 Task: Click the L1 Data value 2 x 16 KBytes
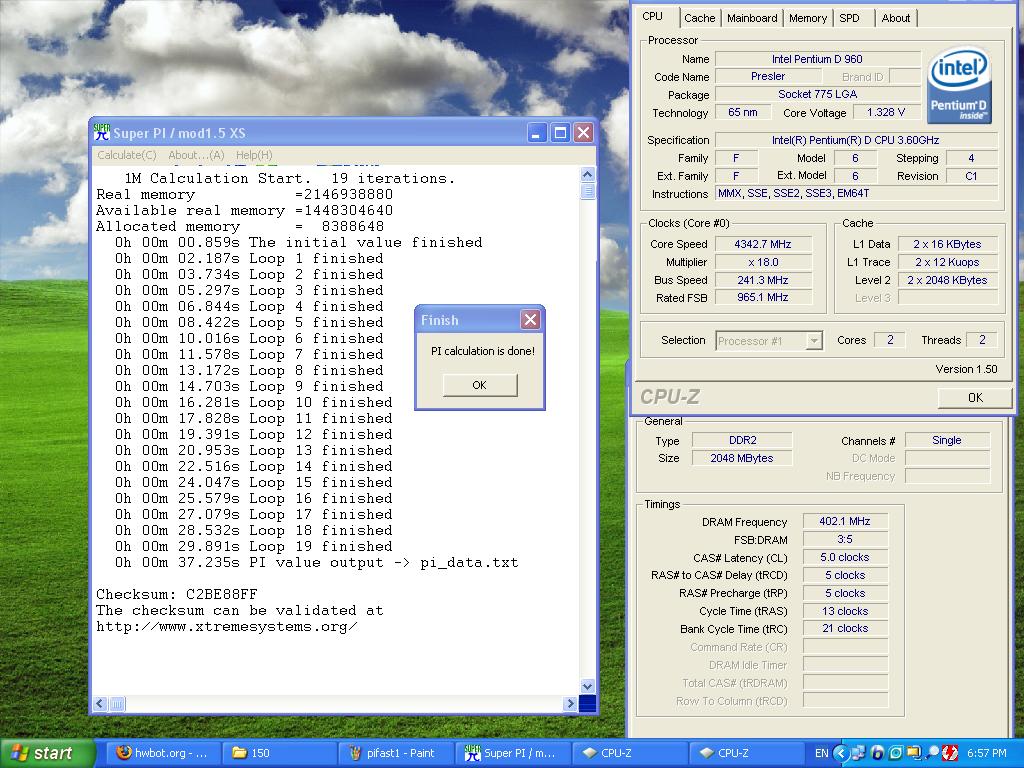(x=947, y=244)
